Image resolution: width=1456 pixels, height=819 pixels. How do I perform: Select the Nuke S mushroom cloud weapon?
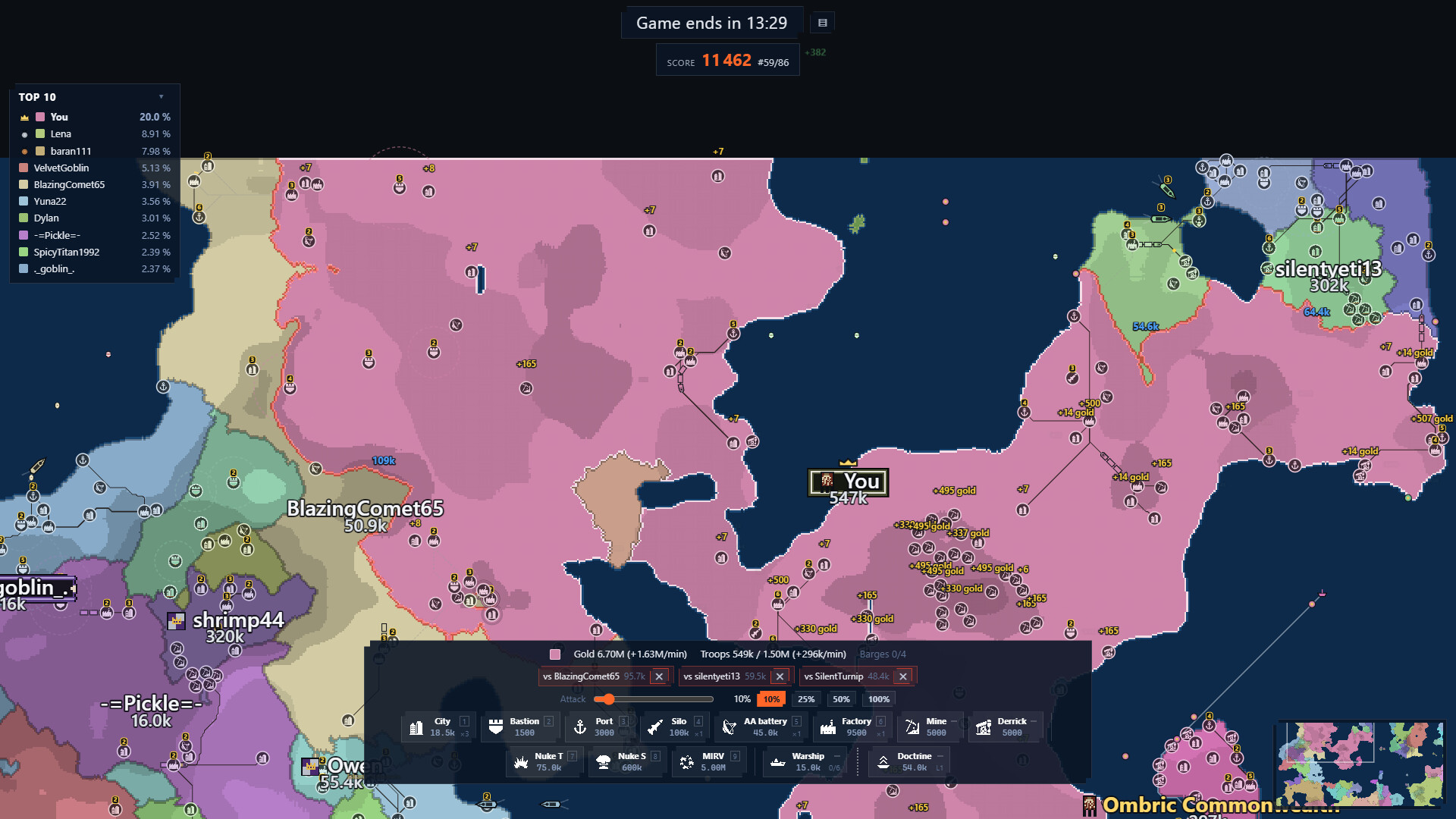[x=626, y=761]
